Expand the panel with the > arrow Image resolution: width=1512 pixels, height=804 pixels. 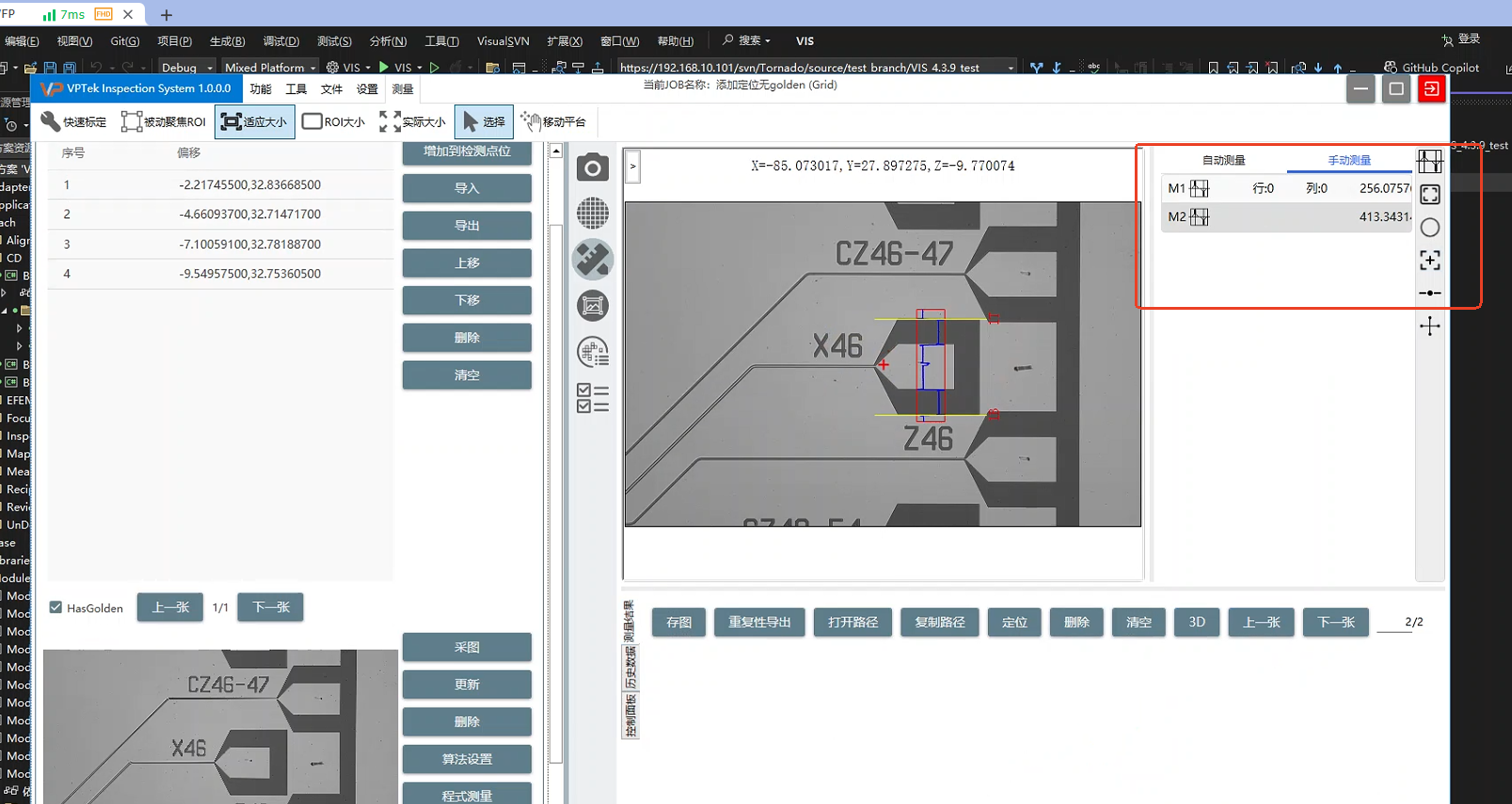633,167
